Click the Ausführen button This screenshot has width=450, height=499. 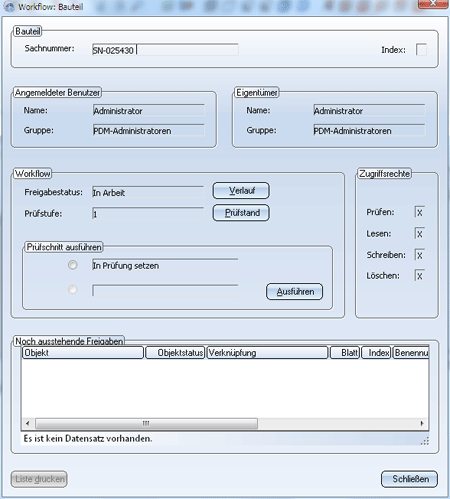pos(295,292)
